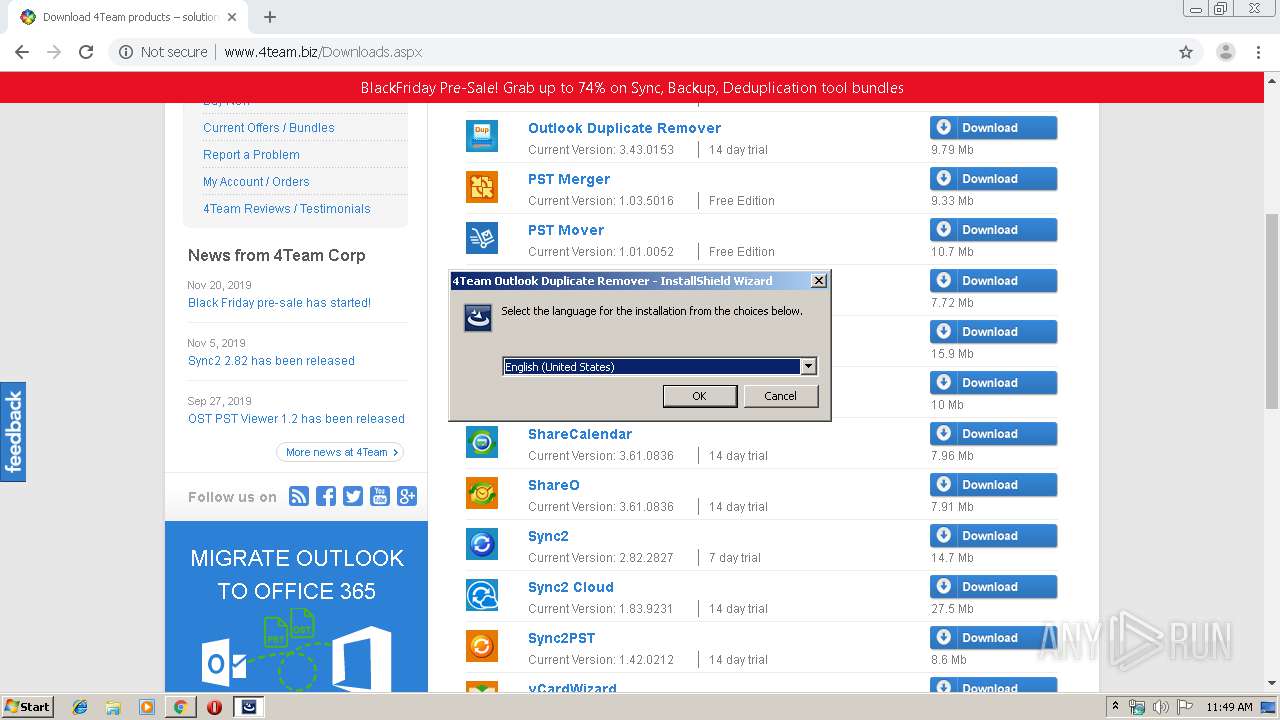Click the Sync2 Cloud product icon
This screenshot has height=720, width=1280.
pyautogui.click(x=482, y=595)
